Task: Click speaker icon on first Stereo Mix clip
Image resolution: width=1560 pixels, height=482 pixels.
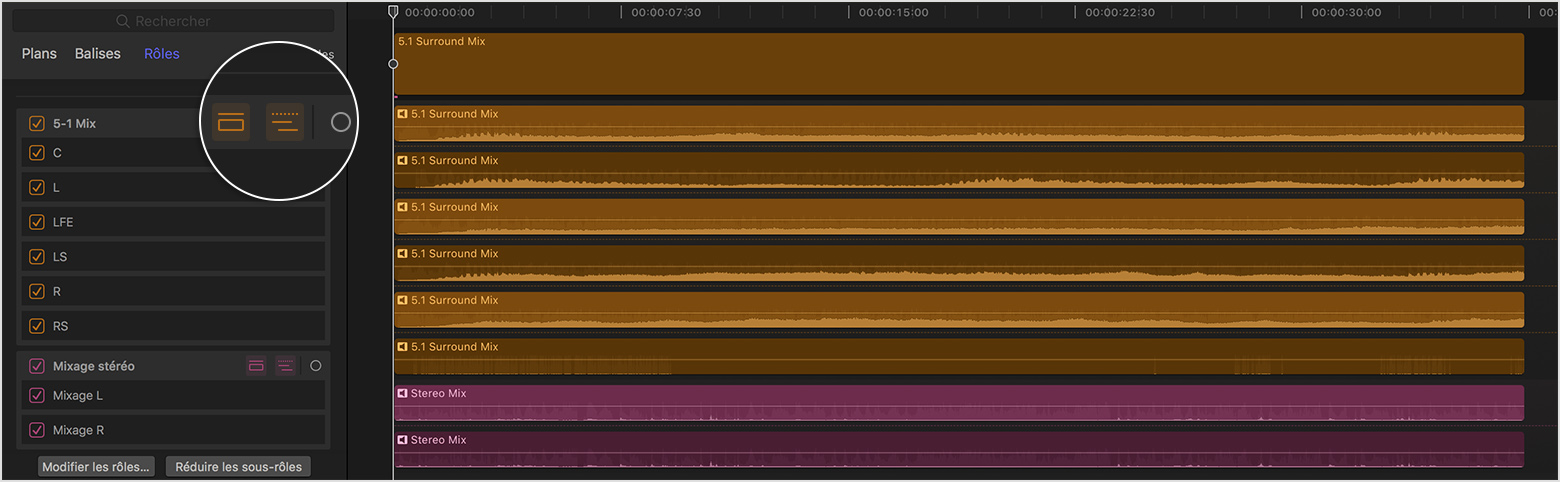Action: (x=403, y=394)
